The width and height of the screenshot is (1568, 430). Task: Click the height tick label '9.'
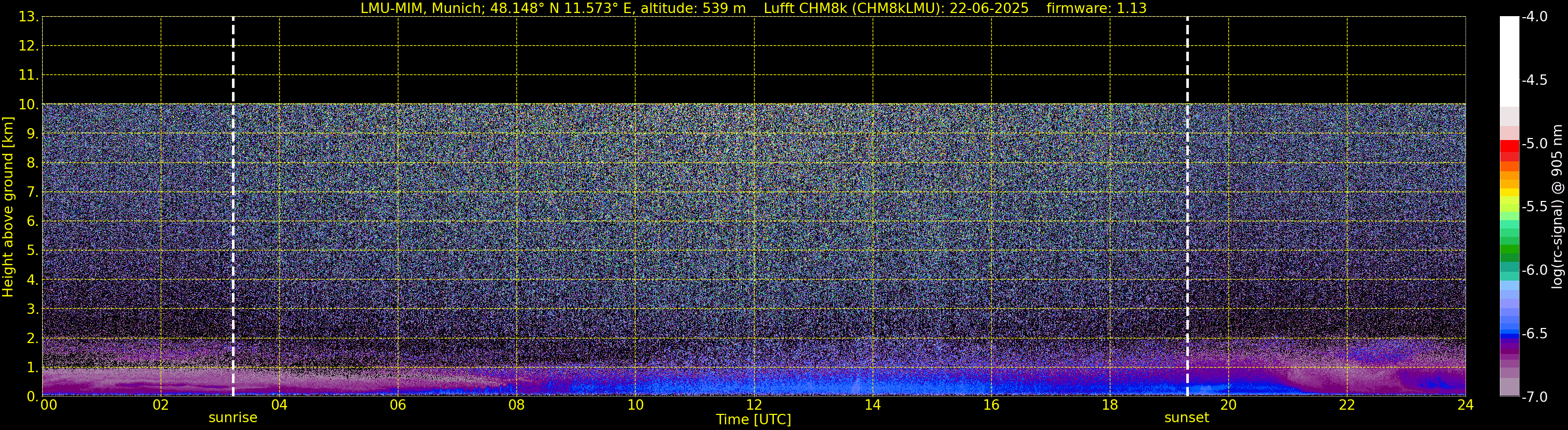pyautogui.click(x=33, y=134)
